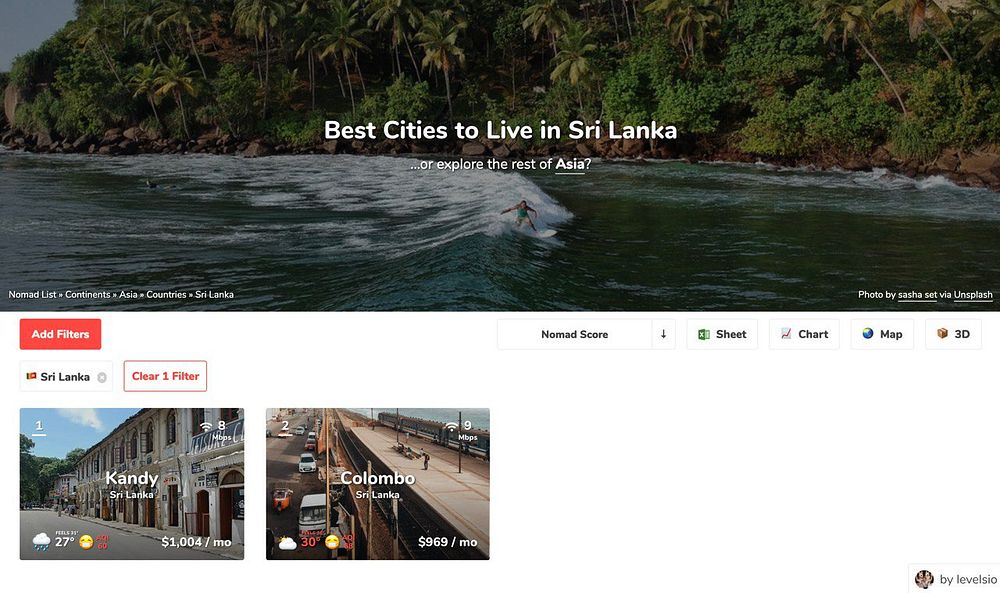Open the Colombo city card
The width and height of the screenshot is (1000, 593).
(x=378, y=484)
